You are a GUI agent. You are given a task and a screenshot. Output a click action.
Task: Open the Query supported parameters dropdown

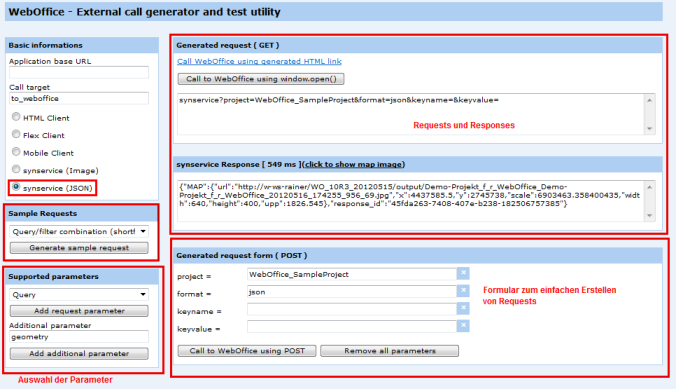coord(79,295)
